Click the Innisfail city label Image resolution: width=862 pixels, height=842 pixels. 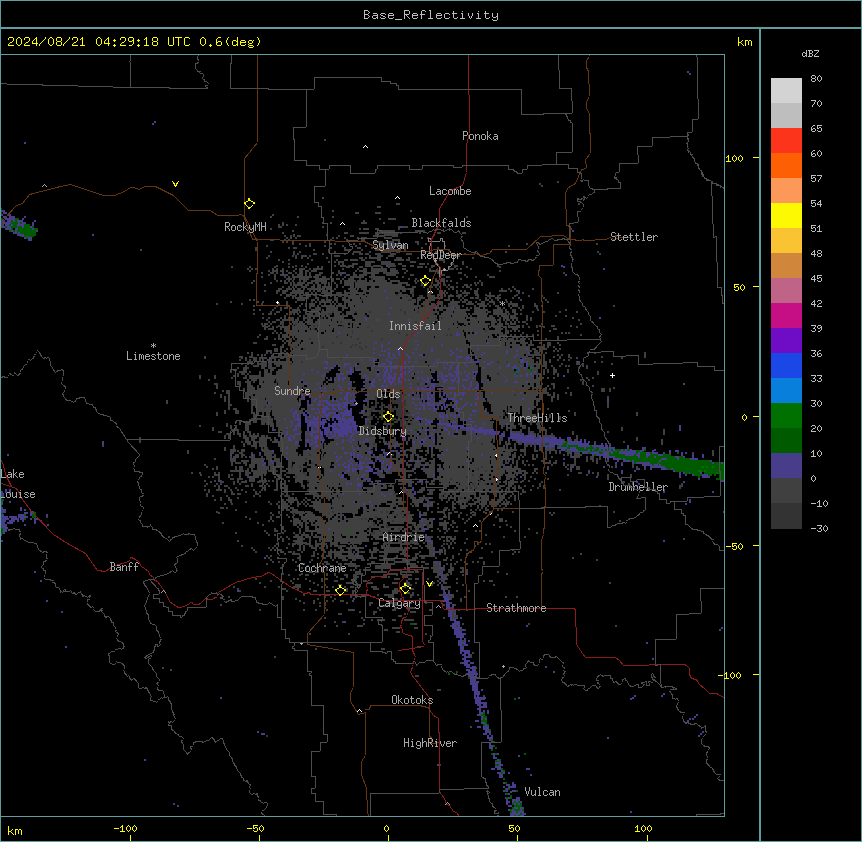(415, 326)
